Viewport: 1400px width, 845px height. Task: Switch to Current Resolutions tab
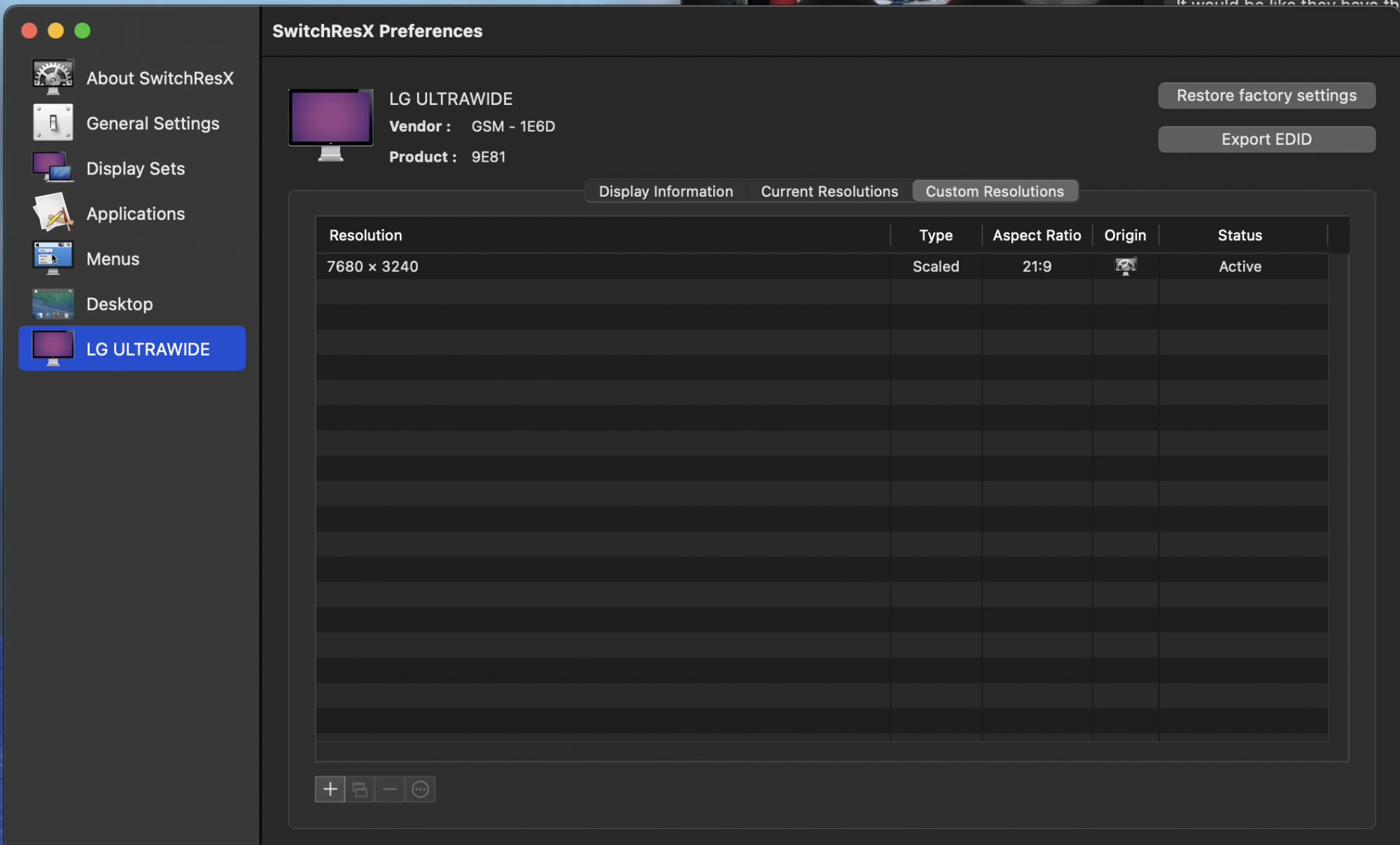pyautogui.click(x=829, y=191)
